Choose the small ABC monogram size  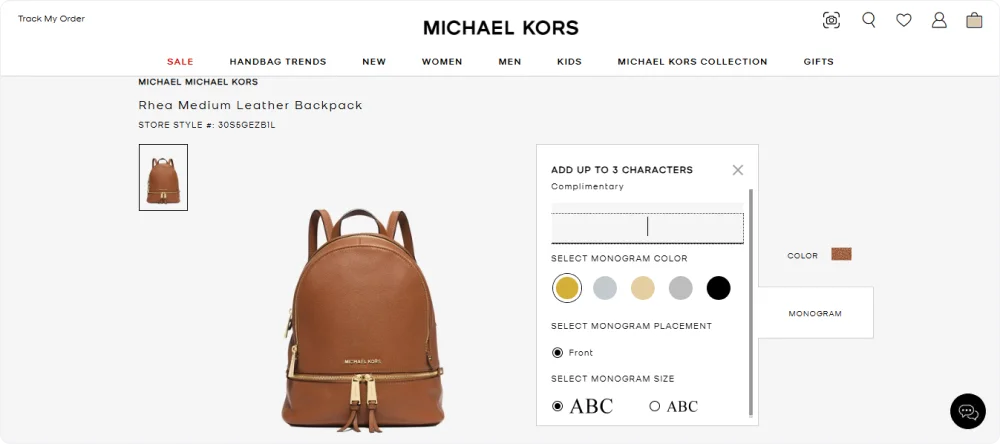pyautogui.click(x=654, y=406)
